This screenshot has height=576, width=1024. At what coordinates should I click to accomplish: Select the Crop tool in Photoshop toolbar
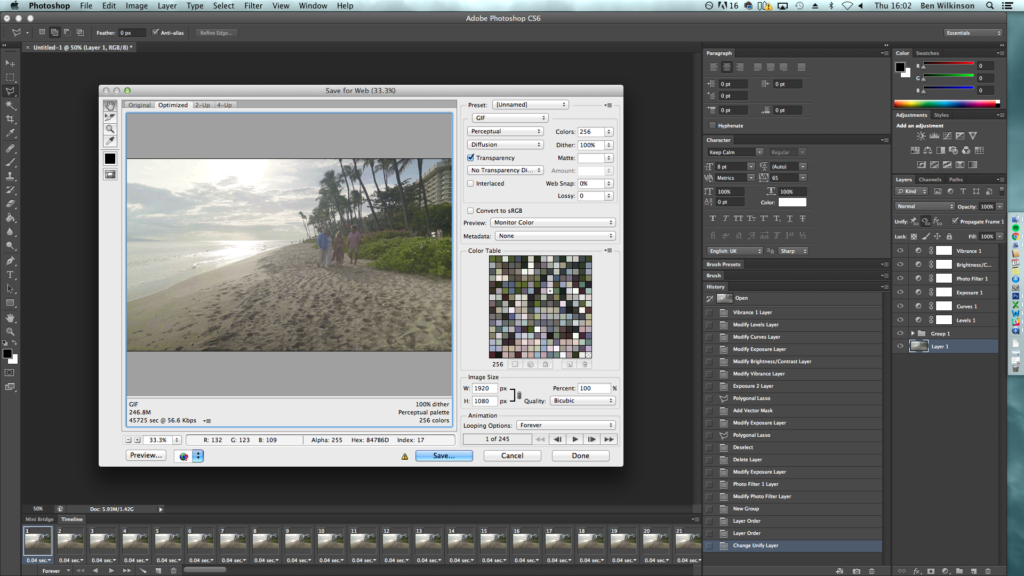coord(10,118)
